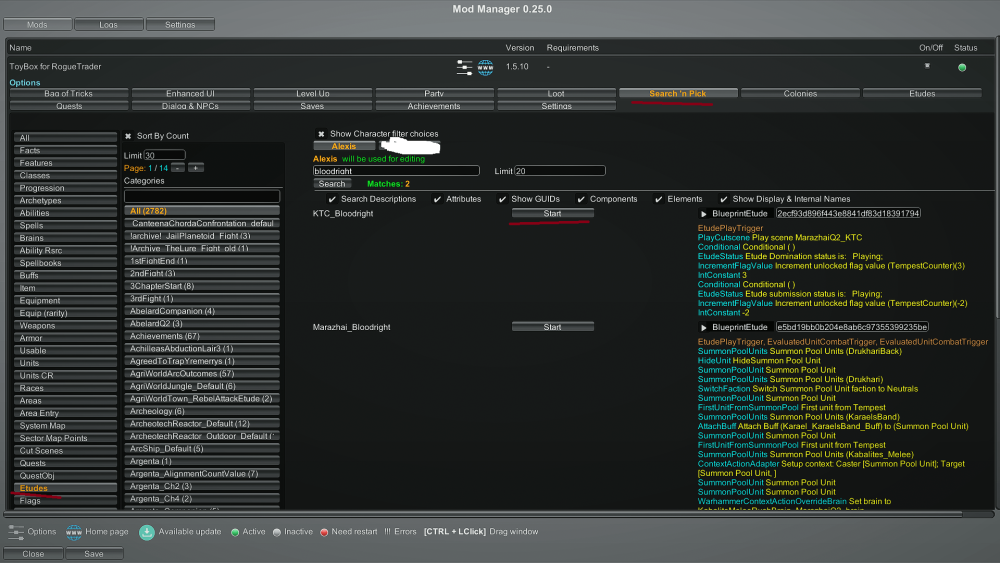The height and width of the screenshot is (563, 1000).
Task: Click ToyBox options sliders icon
Action: tap(464, 67)
